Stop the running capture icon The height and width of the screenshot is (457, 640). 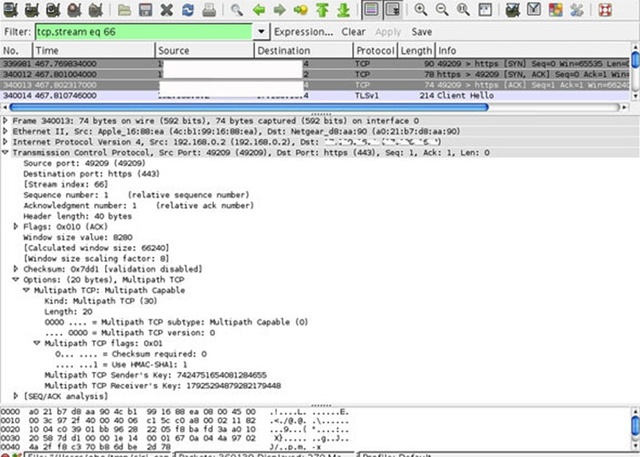coord(74,9)
